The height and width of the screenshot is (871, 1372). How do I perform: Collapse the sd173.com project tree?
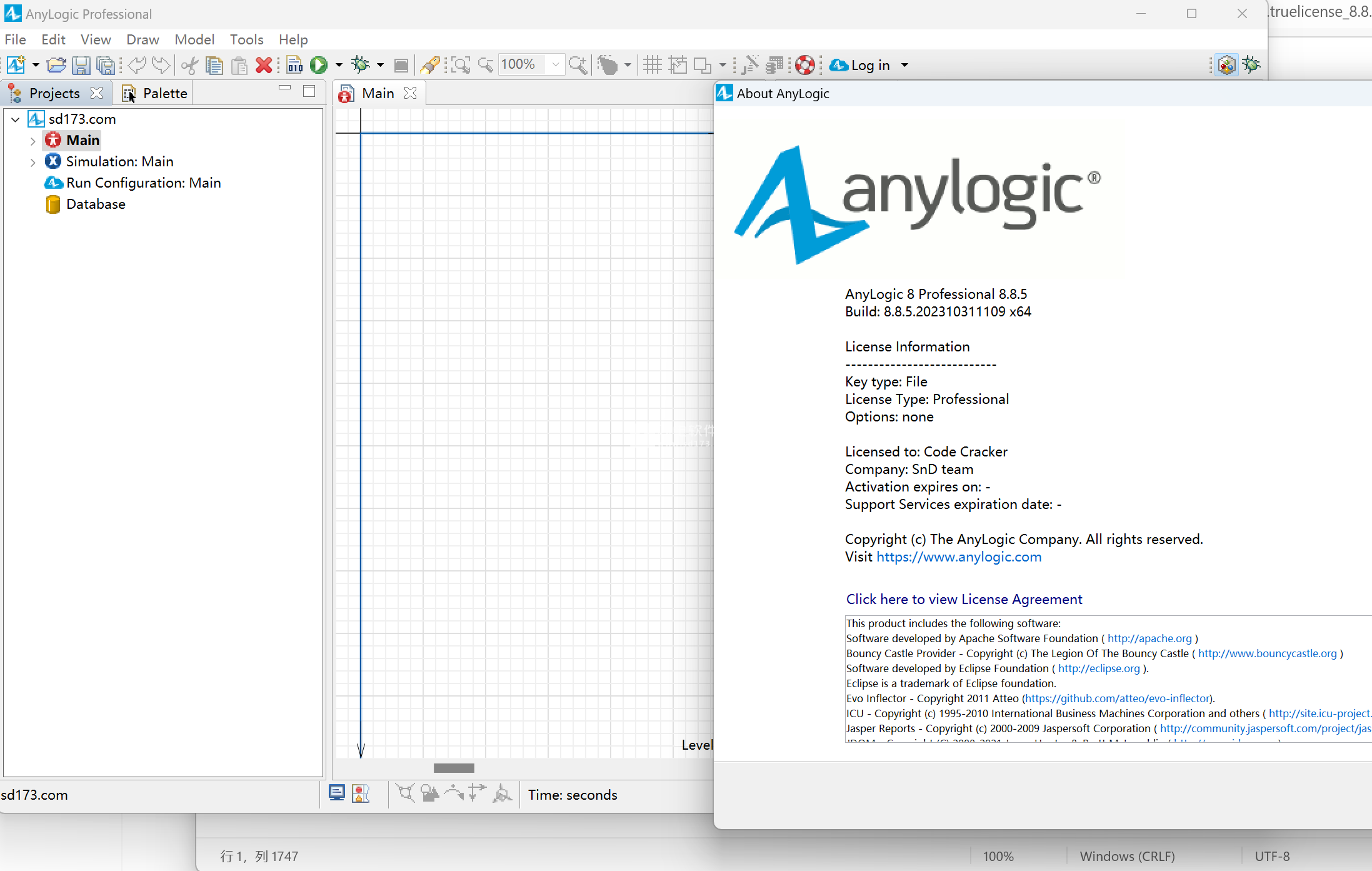pos(14,119)
